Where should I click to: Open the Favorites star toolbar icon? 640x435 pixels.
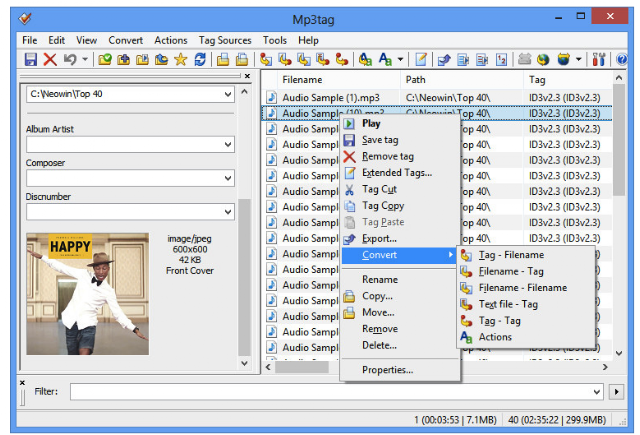[180, 60]
